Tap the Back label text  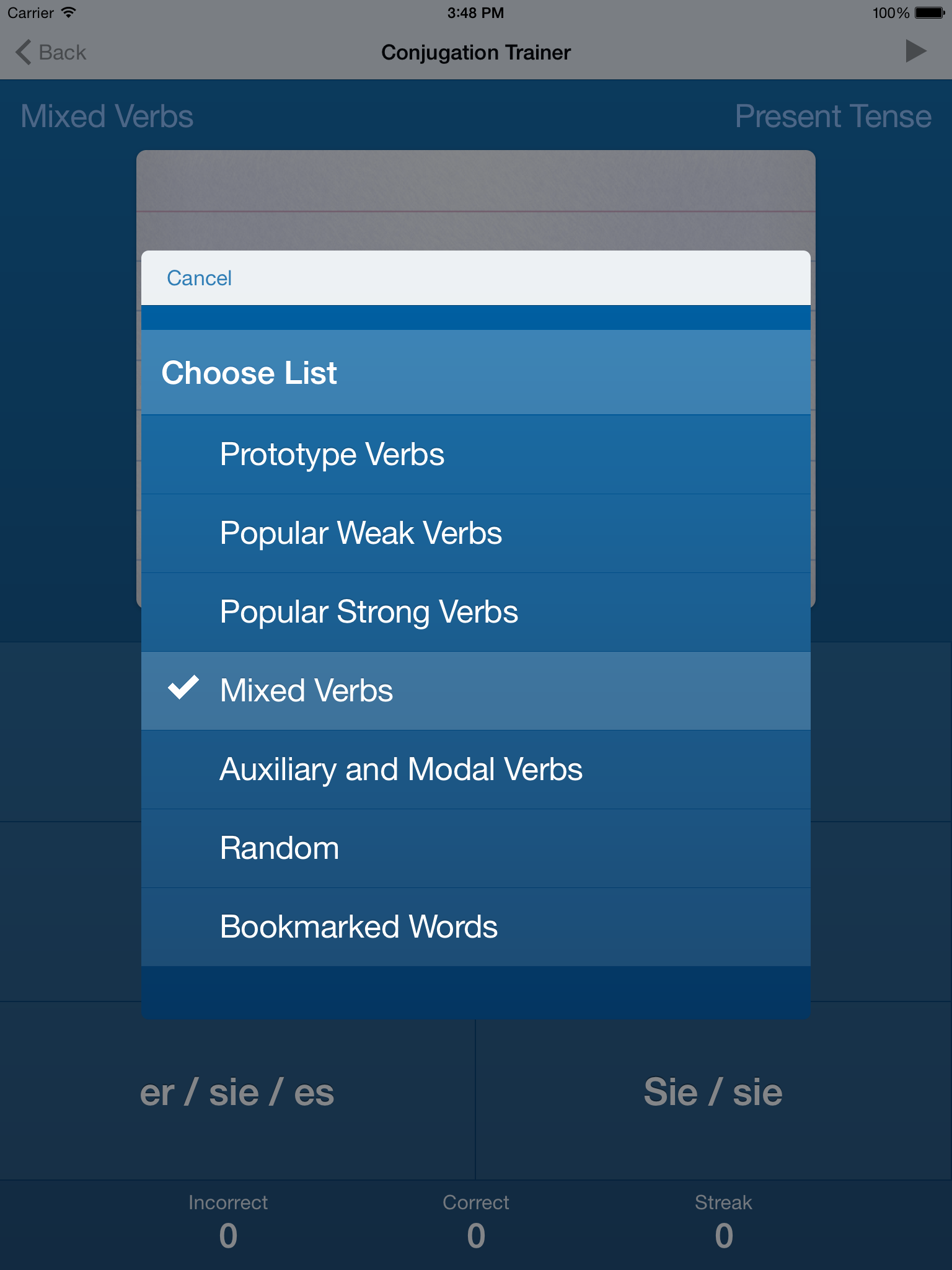[62, 52]
